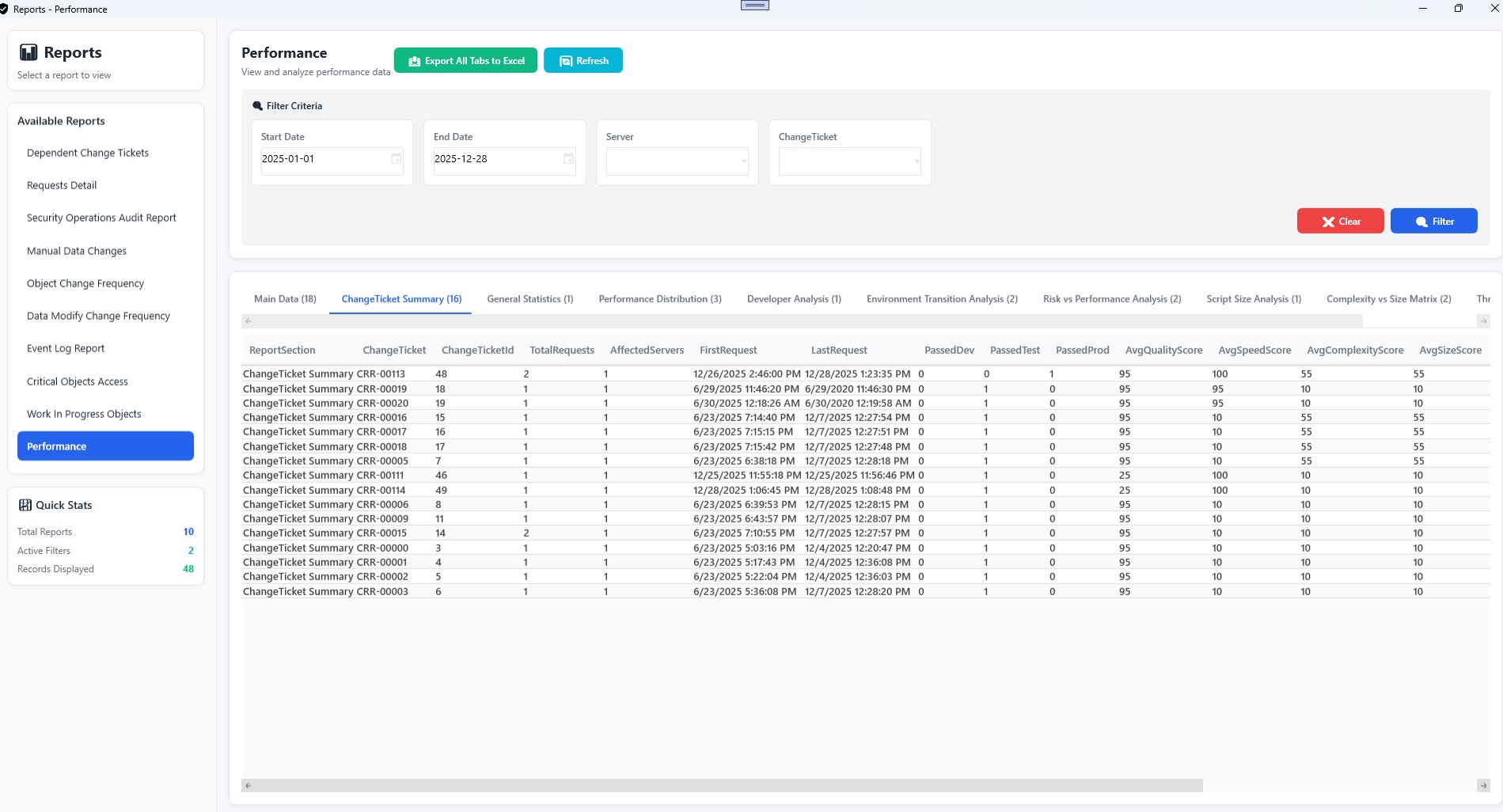Screen dimensions: 1503x812
Task: Select the Main Data tab
Action: pyautogui.click(x=285, y=299)
